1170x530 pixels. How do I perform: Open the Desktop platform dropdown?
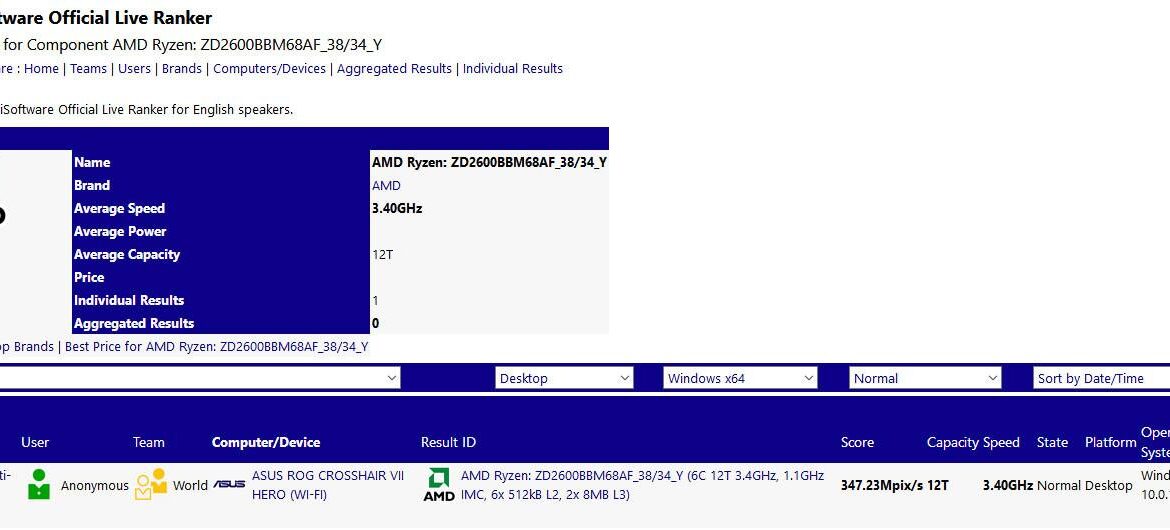pos(565,378)
